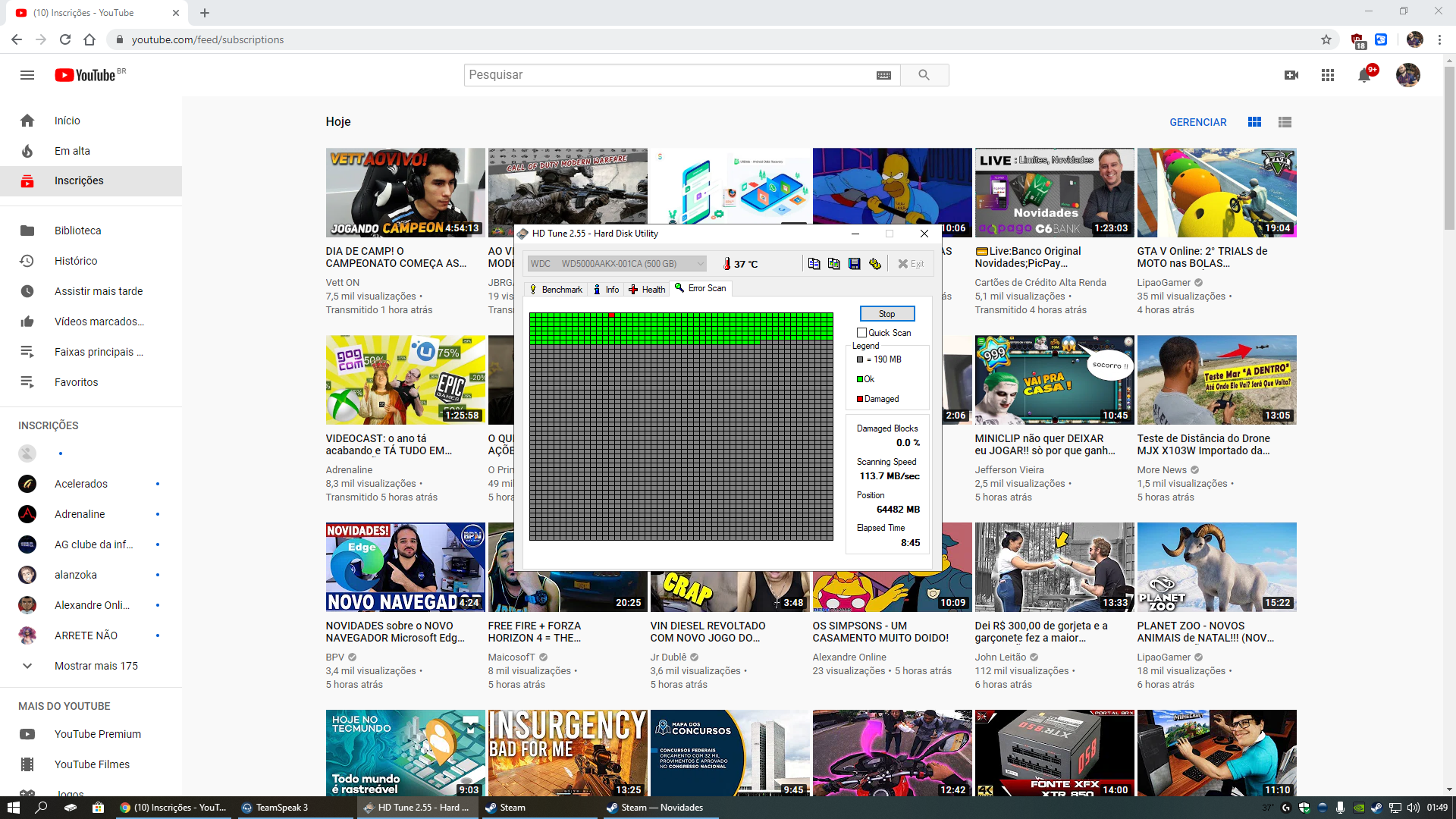Open Em alta in sidebar

tap(91, 151)
